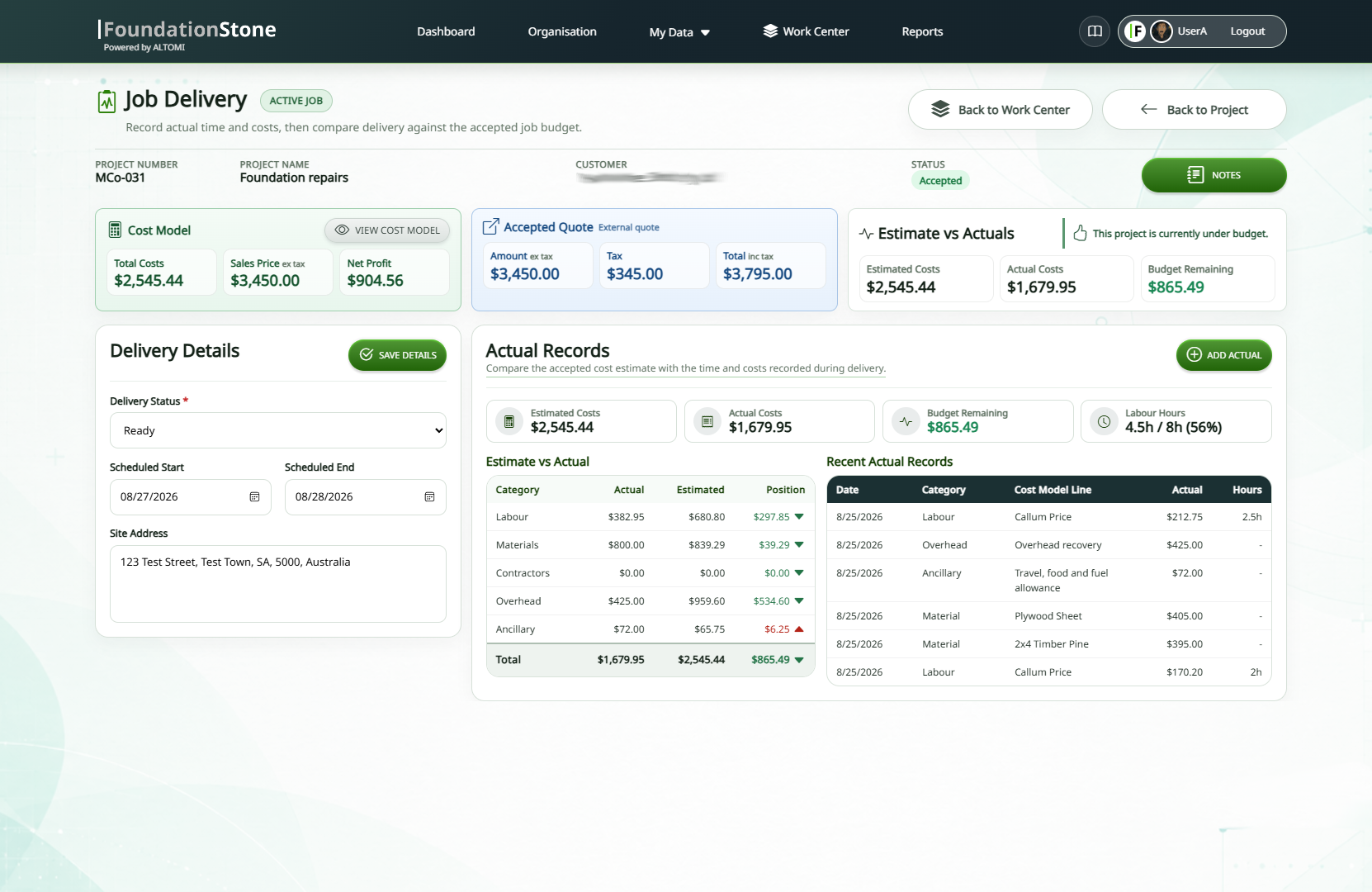Click the Total inc tax $3,795.00 value

(758, 274)
